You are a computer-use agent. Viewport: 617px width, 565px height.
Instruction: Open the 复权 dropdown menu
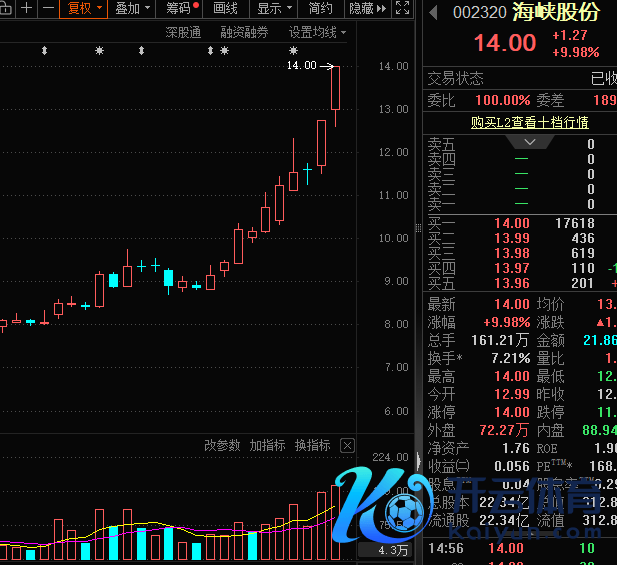[x=84, y=8]
